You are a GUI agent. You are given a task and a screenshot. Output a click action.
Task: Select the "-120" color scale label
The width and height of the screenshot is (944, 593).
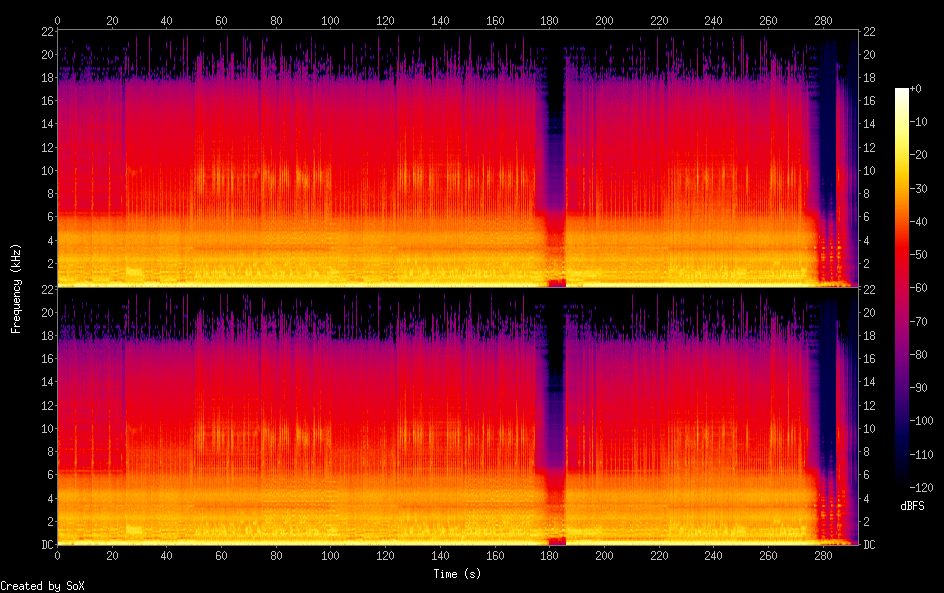tap(922, 488)
